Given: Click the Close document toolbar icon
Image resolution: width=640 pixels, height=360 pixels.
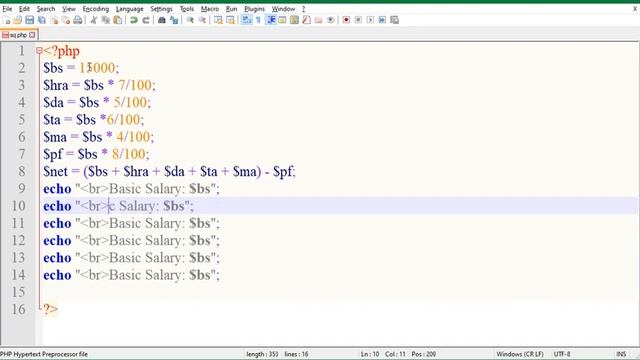Looking at the screenshot, I should coord(54,20).
